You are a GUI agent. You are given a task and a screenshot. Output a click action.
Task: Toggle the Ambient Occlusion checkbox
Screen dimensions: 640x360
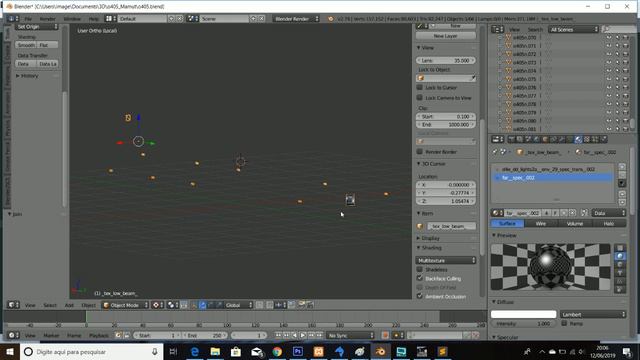point(420,296)
